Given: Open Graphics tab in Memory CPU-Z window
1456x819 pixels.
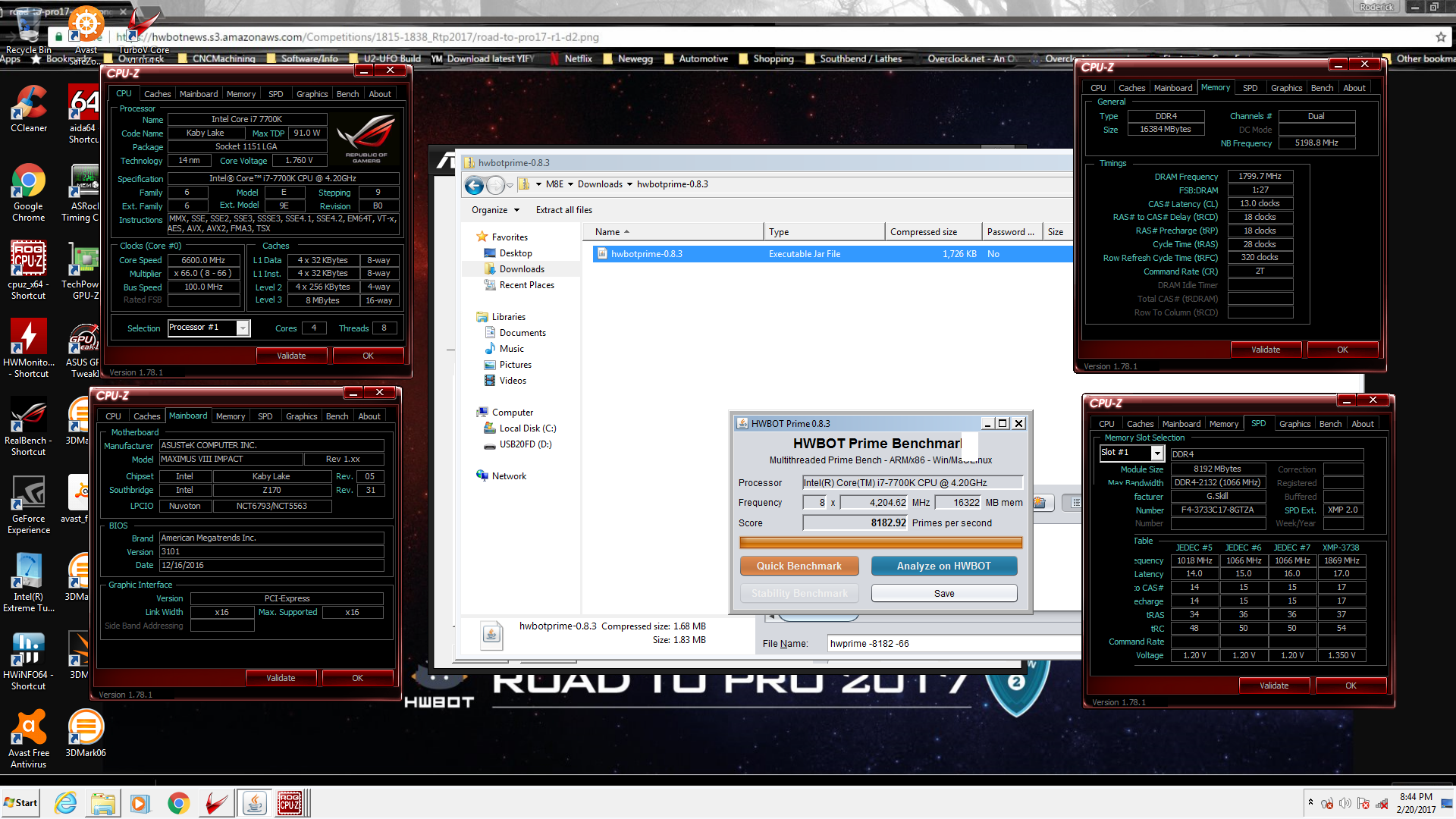Looking at the screenshot, I should coord(1286,88).
